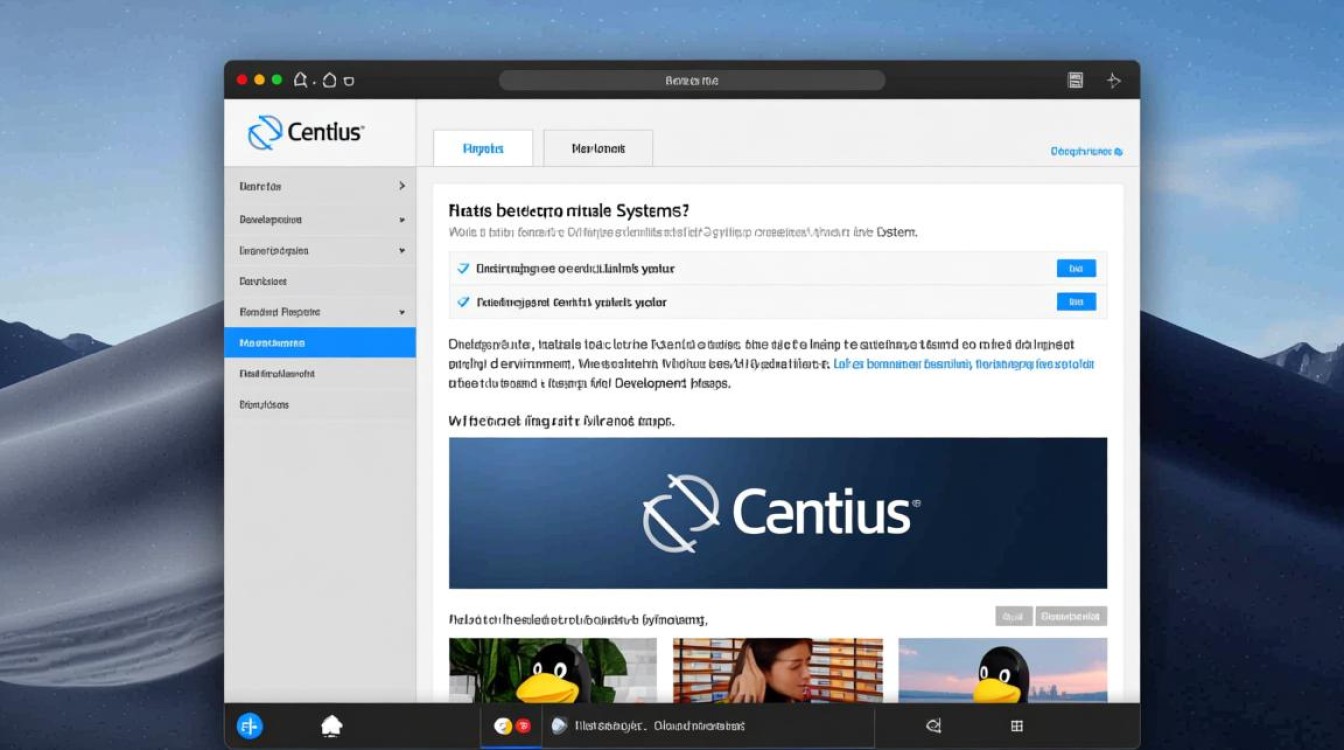Click in the browser address bar field
The width and height of the screenshot is (1344, 750).
coord(692,81)
